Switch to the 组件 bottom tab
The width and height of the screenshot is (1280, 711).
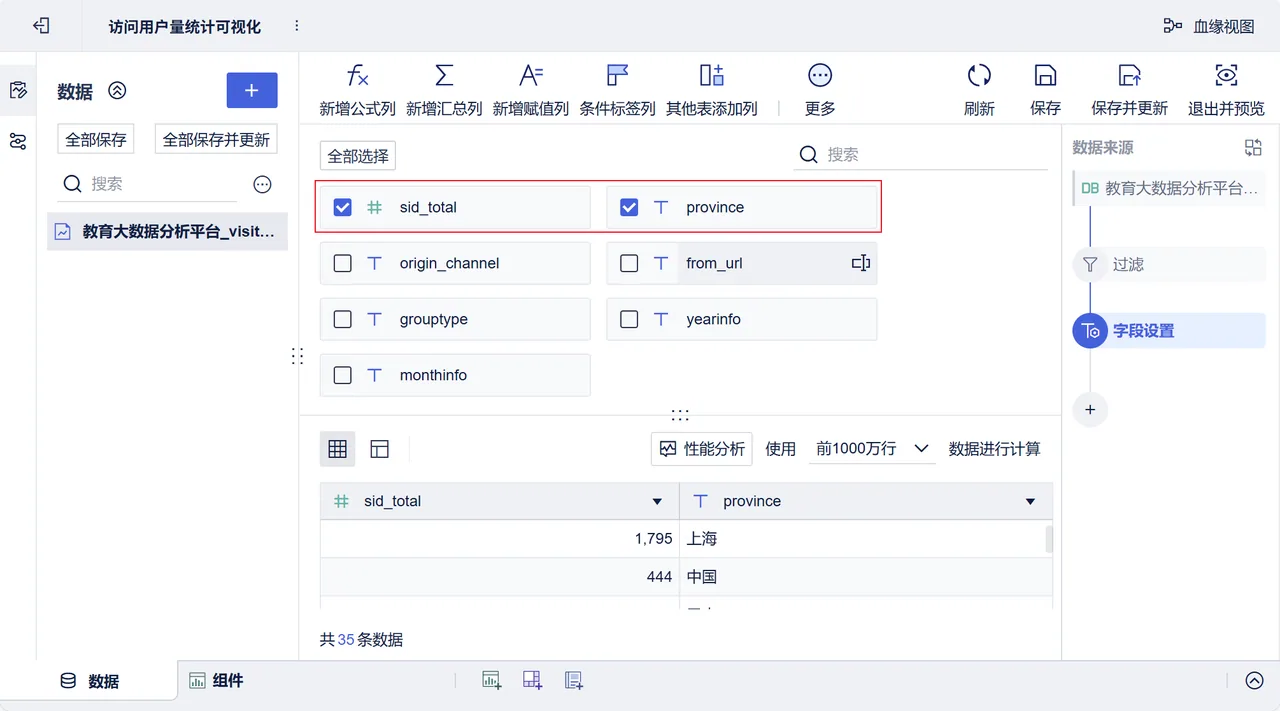click(217, 681)
